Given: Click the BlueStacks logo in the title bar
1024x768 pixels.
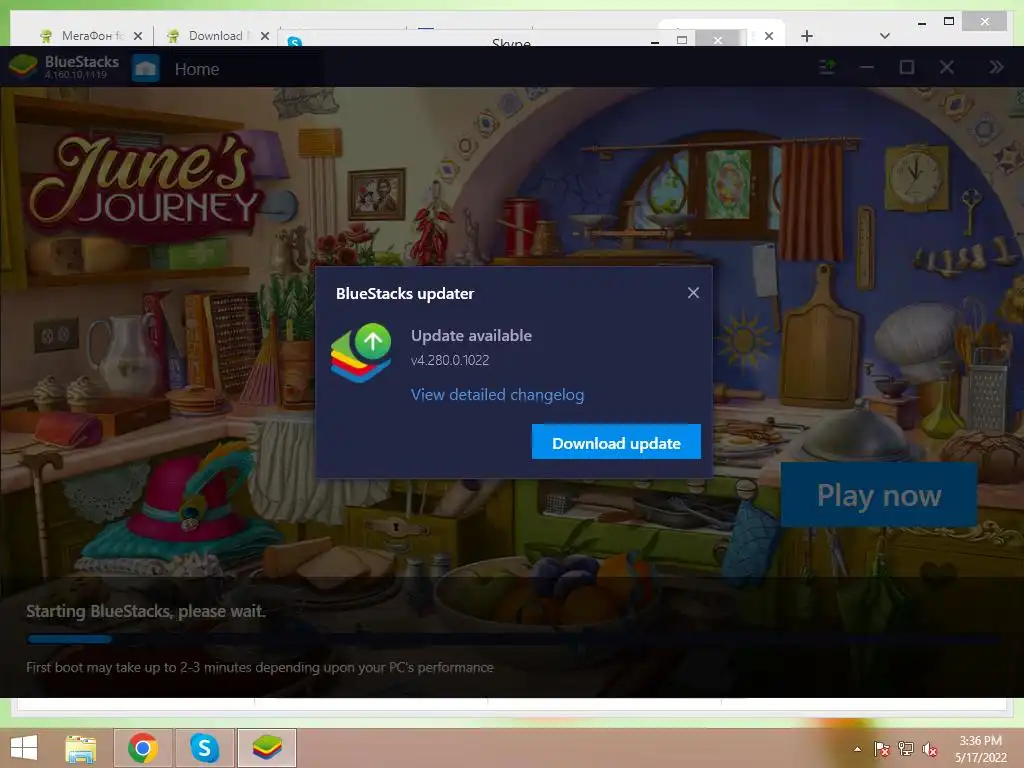Looking at the screenshot, I should [x=23, y=67].
